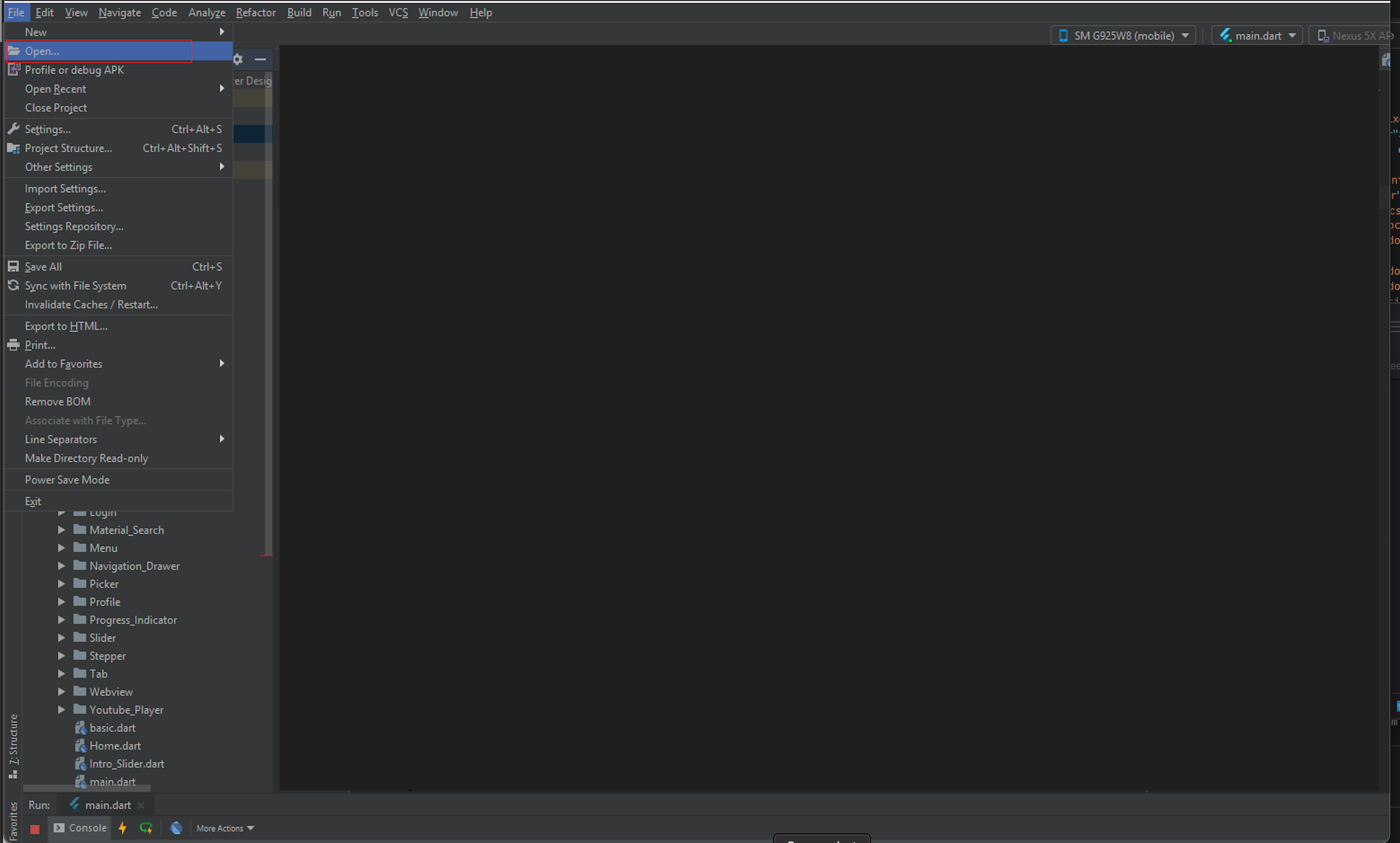Click the Sync with File System icon
Screen dimensions: 1400x843
tap(13, 285)
